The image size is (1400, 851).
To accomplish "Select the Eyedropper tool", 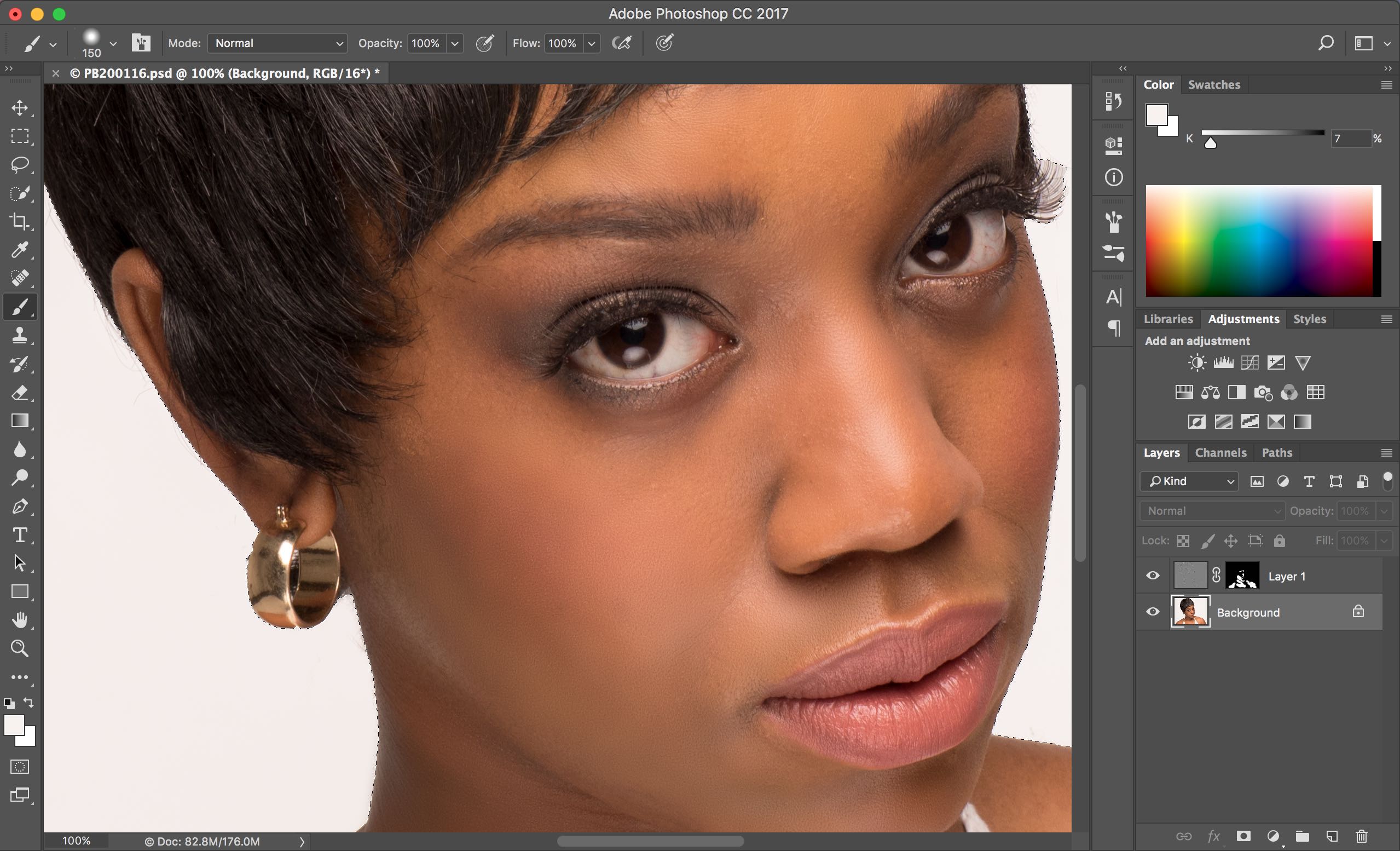I will tap(21, 250).
